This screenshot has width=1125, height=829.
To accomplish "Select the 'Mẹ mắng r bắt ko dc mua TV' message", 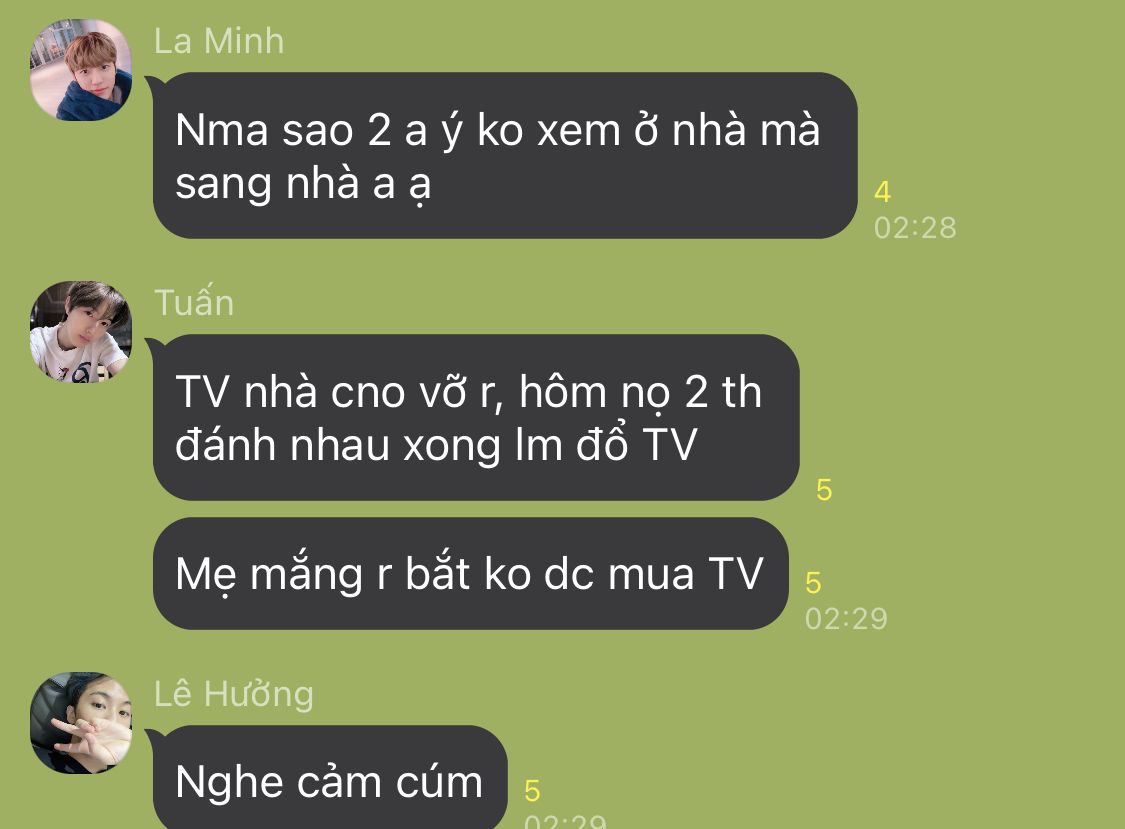I will [x=471, y=573].
